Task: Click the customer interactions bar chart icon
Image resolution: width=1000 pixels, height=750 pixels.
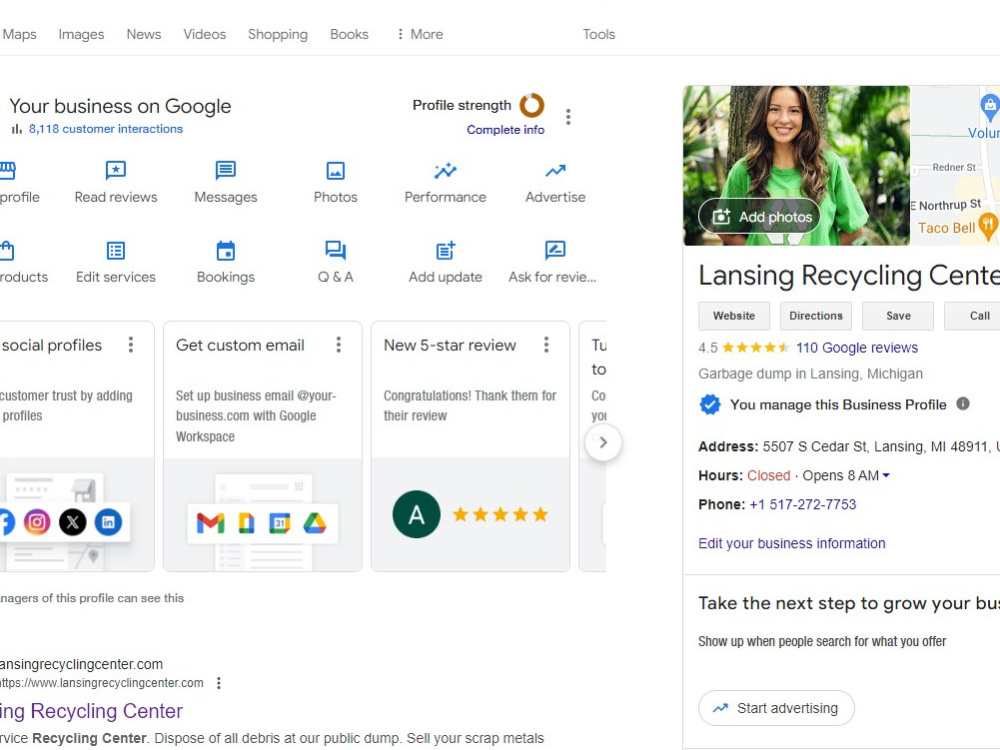Action: pyautogui.click(x=17, y=129)
